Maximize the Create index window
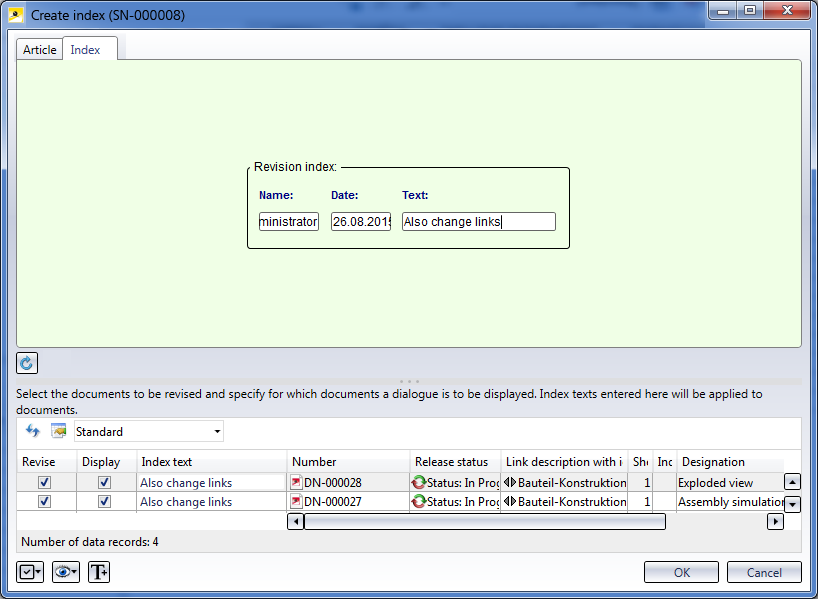This screenshot has width=818, height=599. coord(750,10)
